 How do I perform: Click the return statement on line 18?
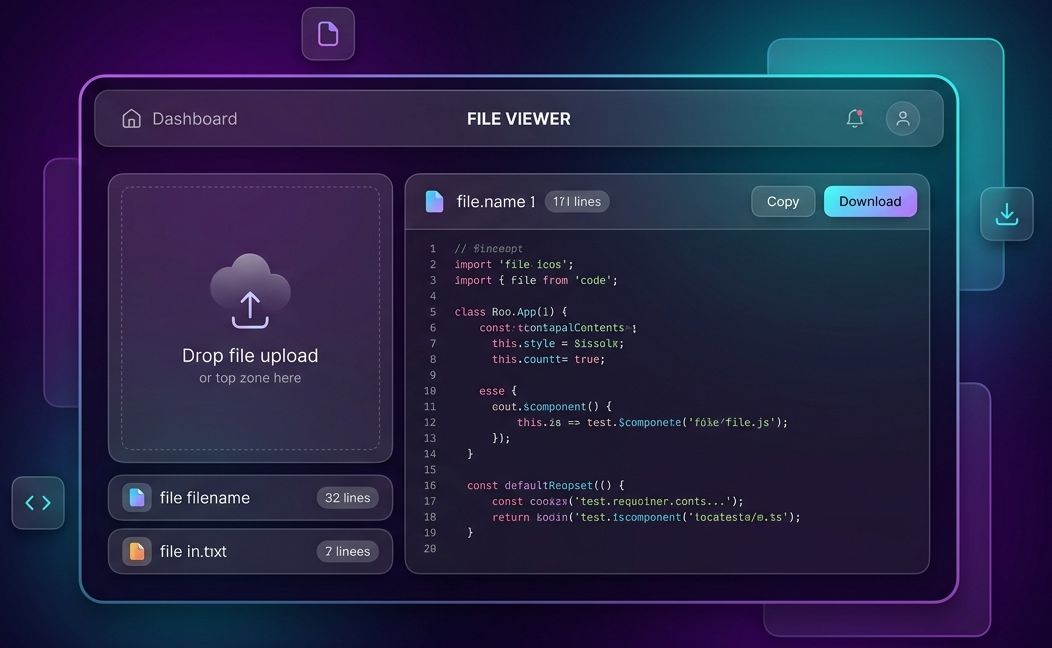point(646,517)
